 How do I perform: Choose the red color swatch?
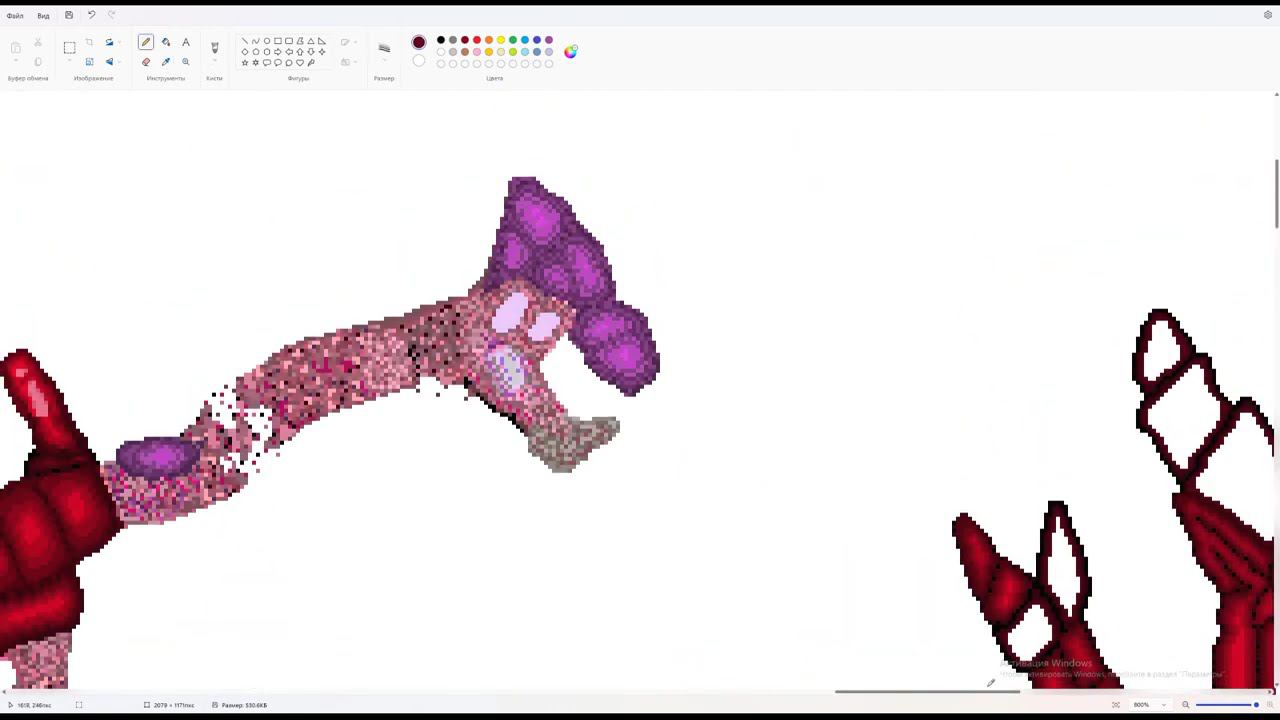pyautogui.click(x=477, y=40)
